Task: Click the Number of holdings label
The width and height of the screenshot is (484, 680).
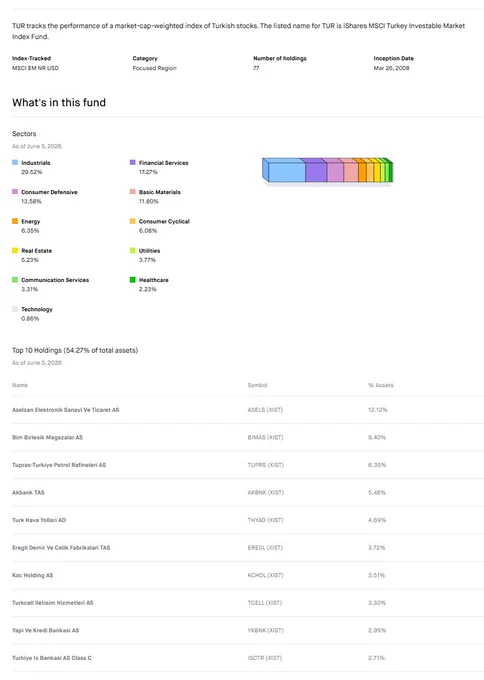Action: click(280, 58)
